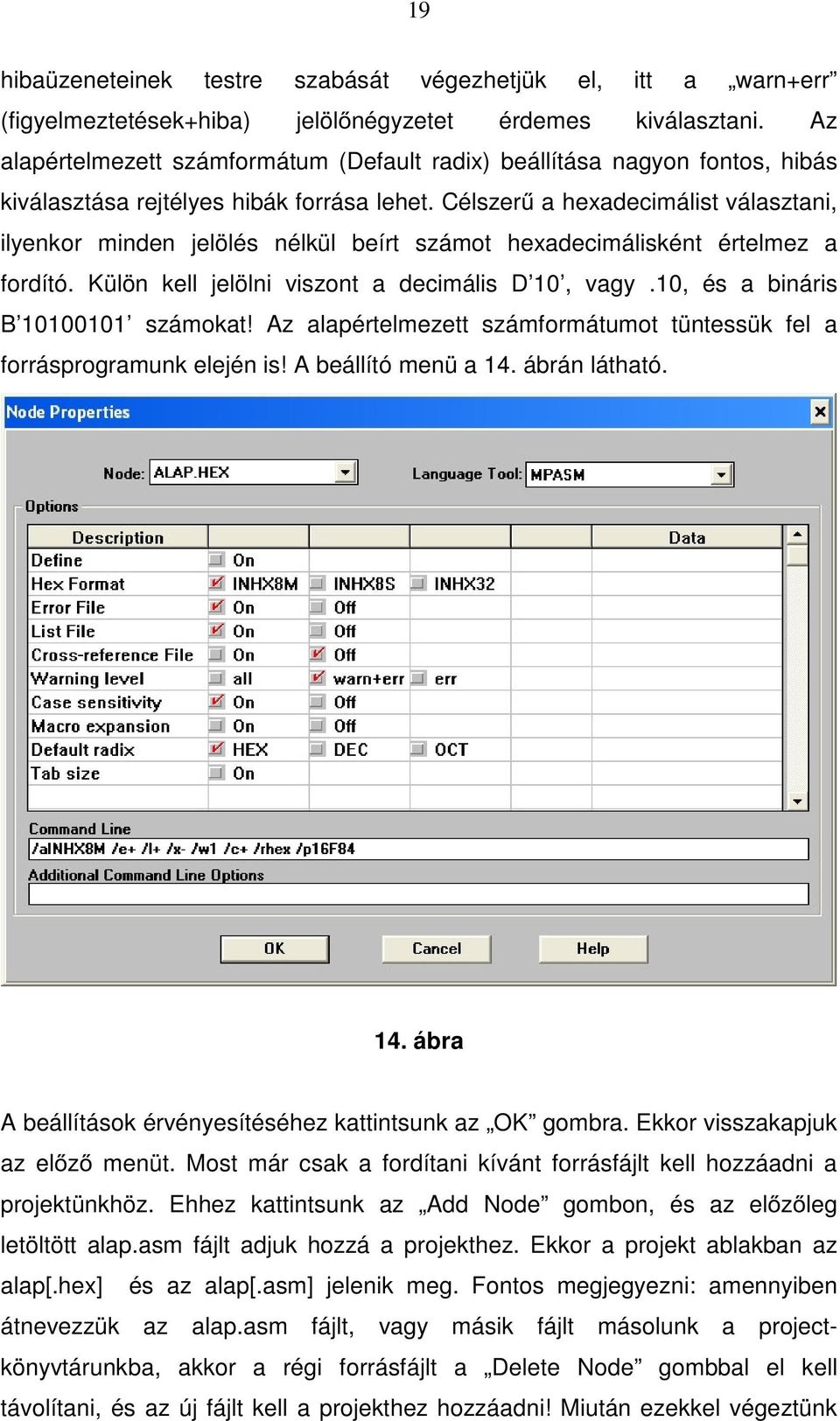Check Case sensitivity Off option
The height and width of the screenshot is (1421, 840).
318,702
